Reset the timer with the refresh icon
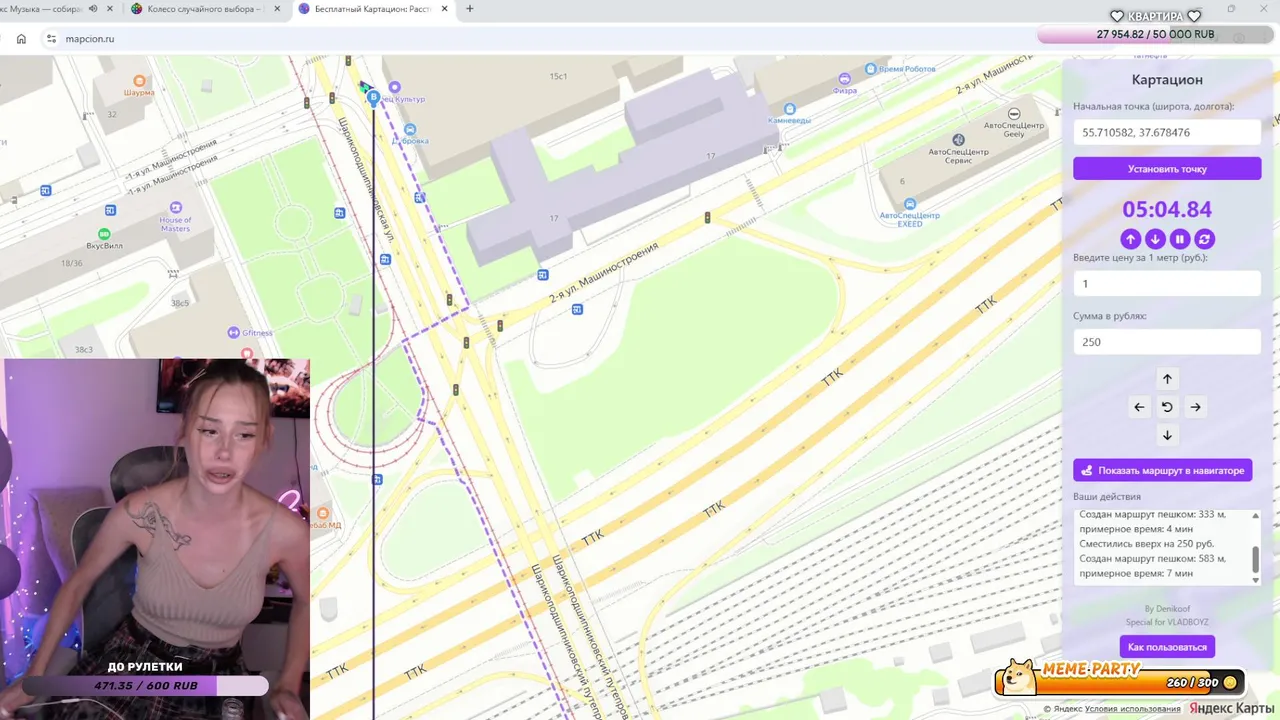The height and width of the screenshot is (720, 1280). click(x=1204, y=239)
